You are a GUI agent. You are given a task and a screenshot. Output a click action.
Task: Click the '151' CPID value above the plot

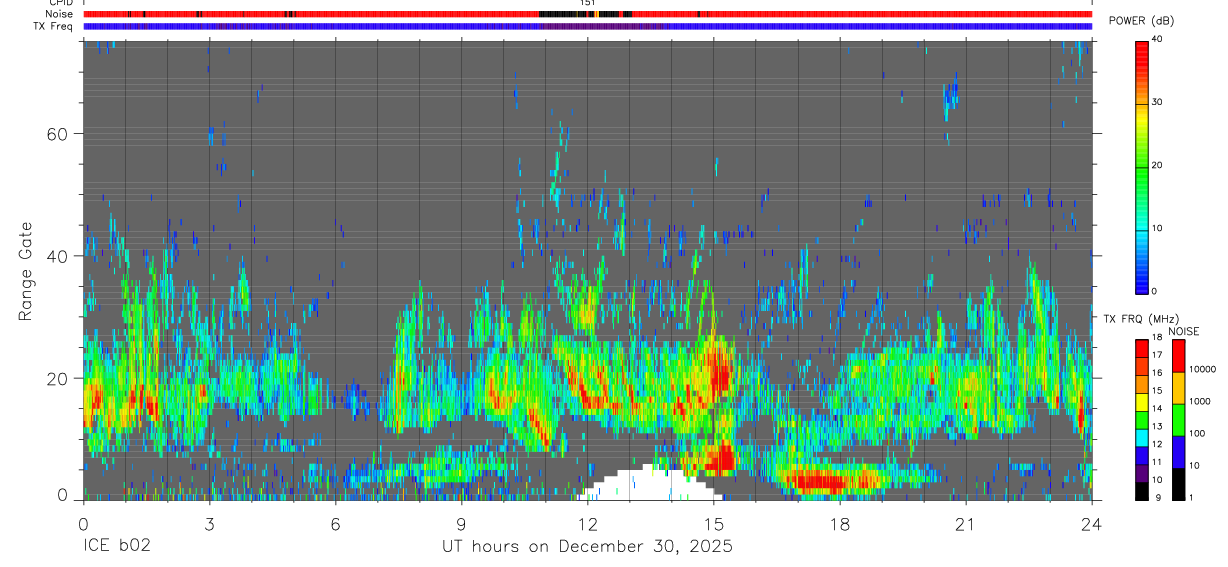[588, 3]
